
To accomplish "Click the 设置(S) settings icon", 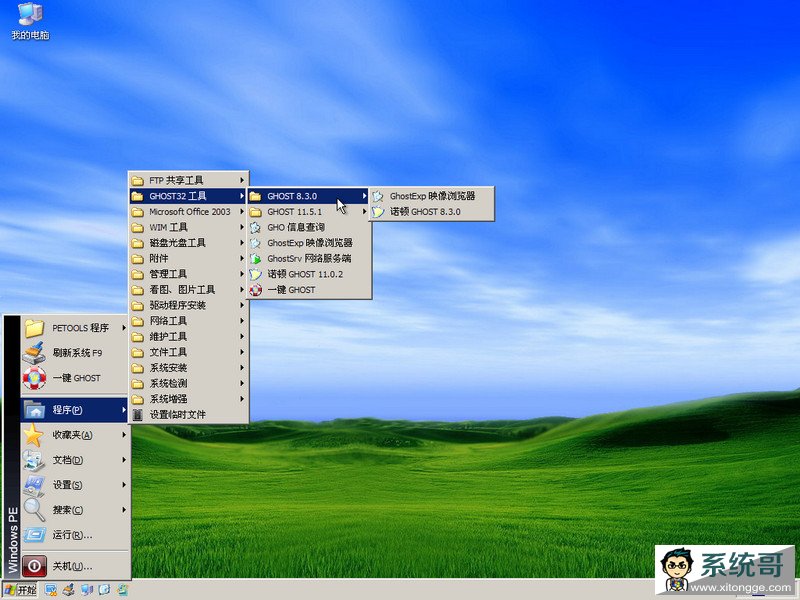I will tap(34, 485).
